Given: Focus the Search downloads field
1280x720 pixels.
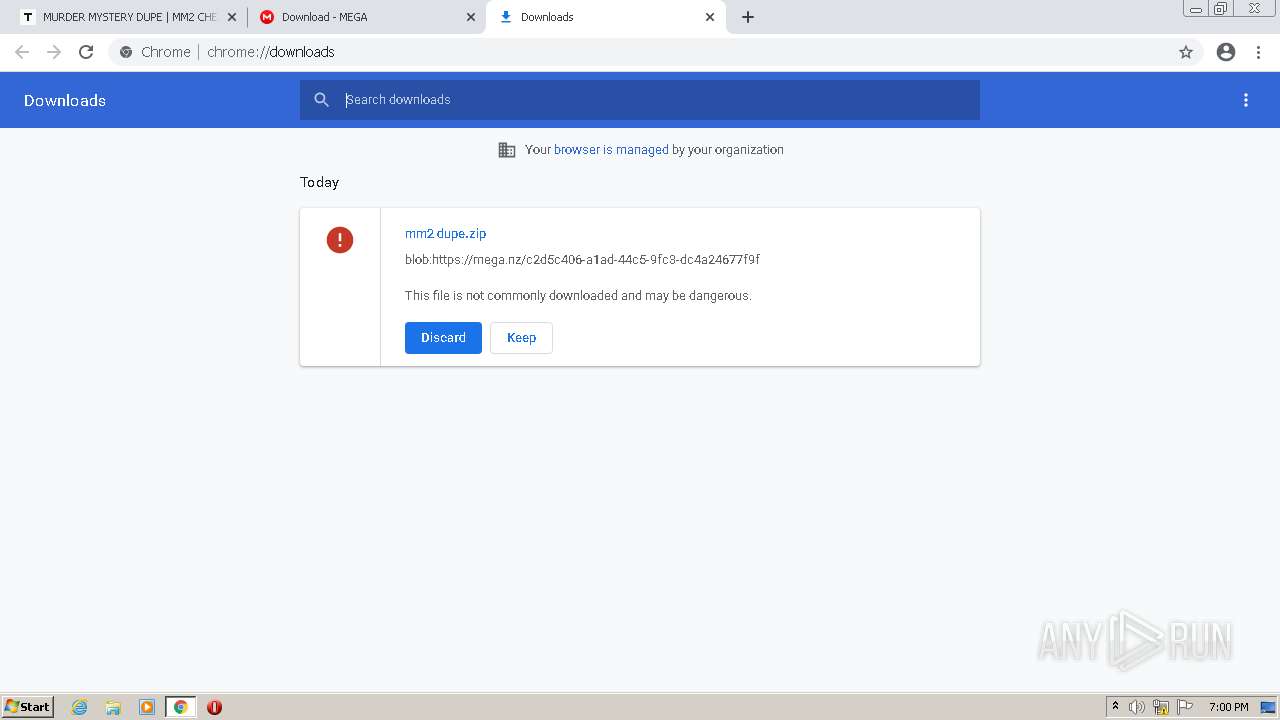Looking at the screenshot, I should click(640, 100).
